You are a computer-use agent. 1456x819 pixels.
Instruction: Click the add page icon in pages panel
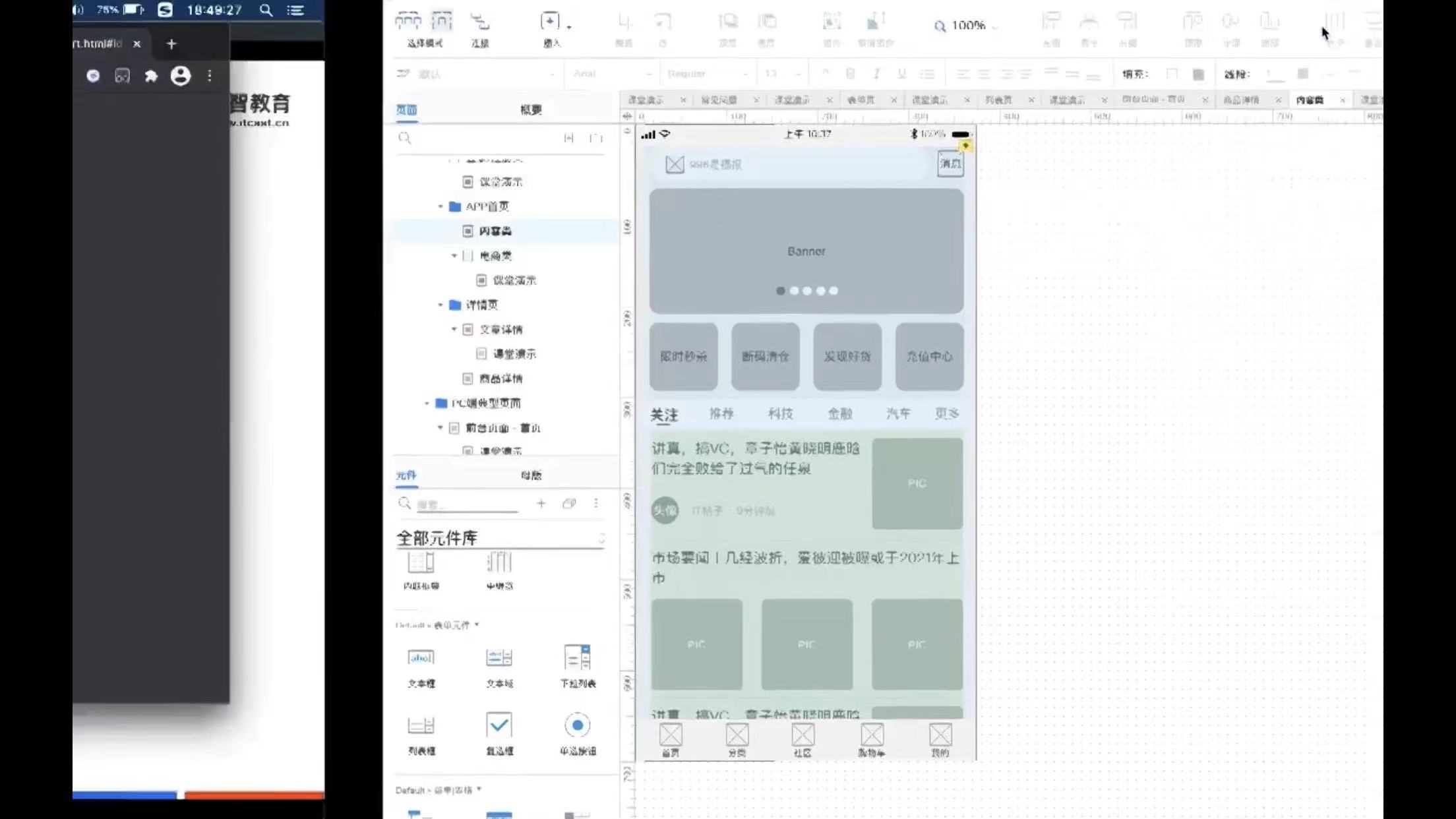point(568,138)
